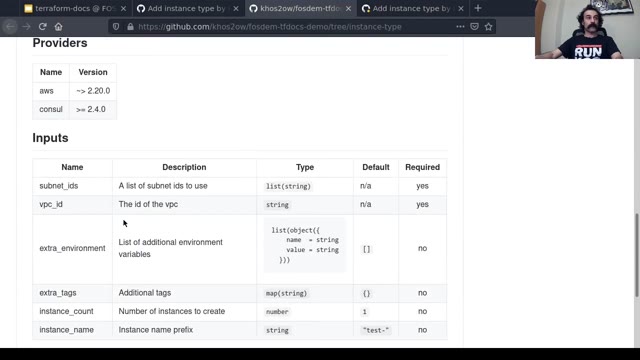Image resolution: width=640 pixels, height=360 pixels.
Task: Click the Providers heading
Action: pos(60,43)
